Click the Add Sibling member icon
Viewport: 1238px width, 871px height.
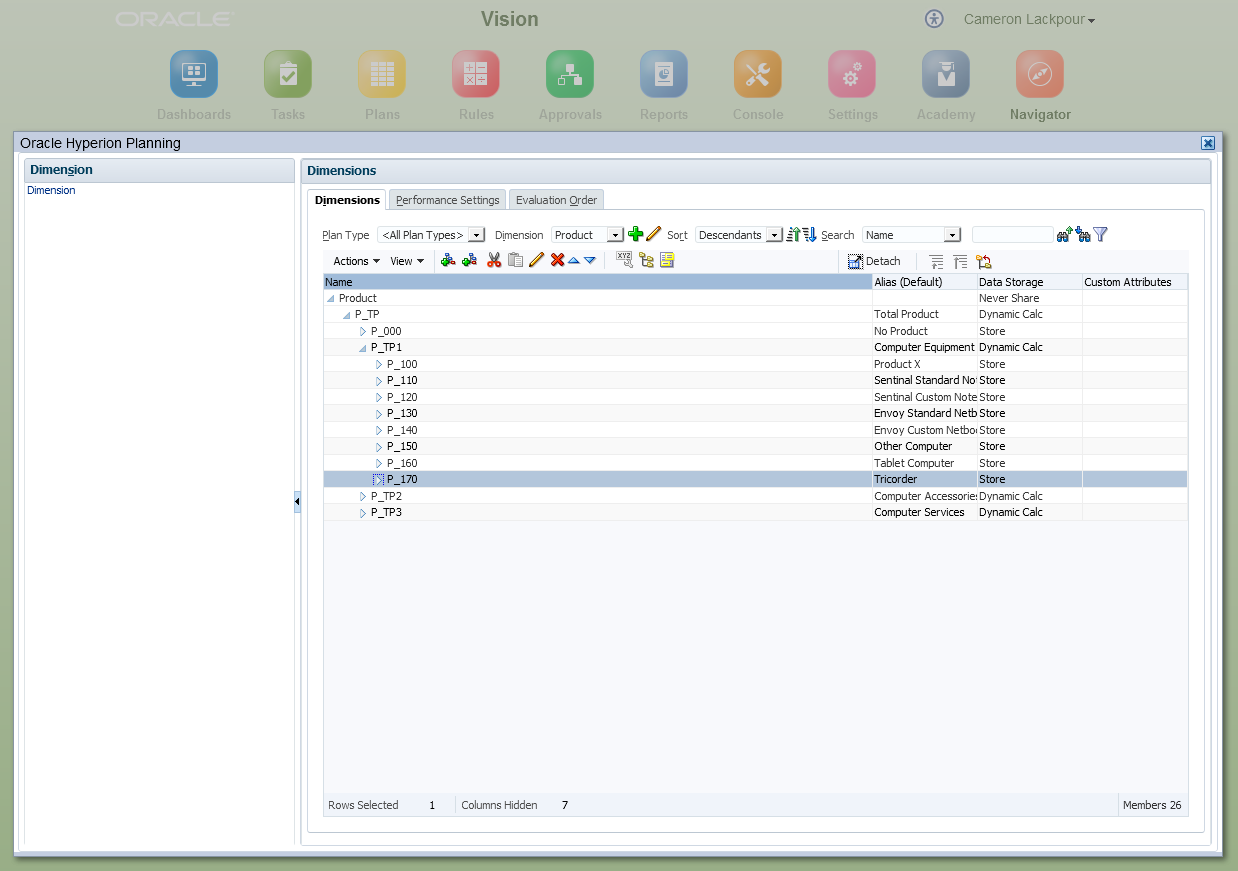(469, 260)
